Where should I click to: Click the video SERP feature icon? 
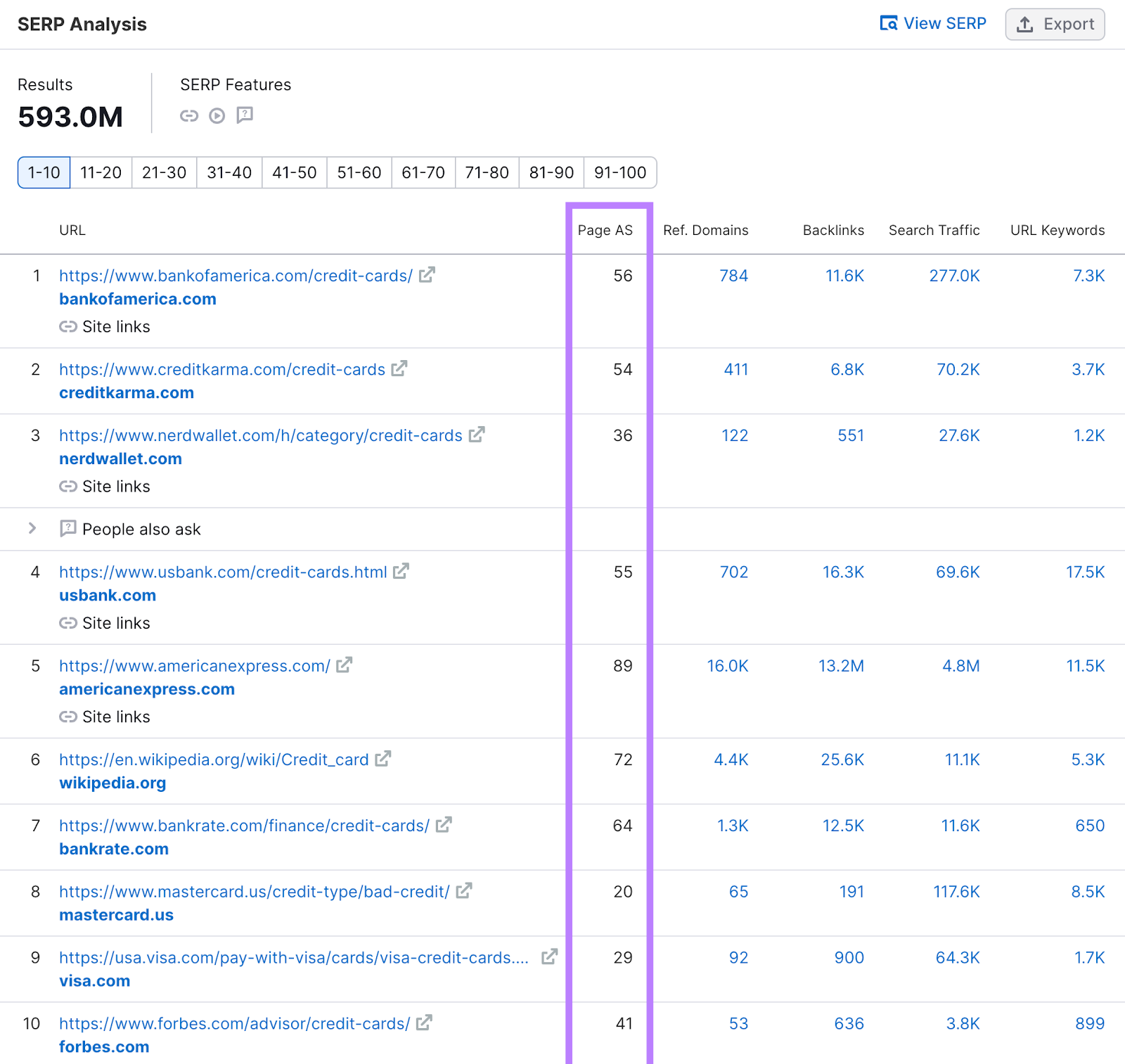pos(217,115)
